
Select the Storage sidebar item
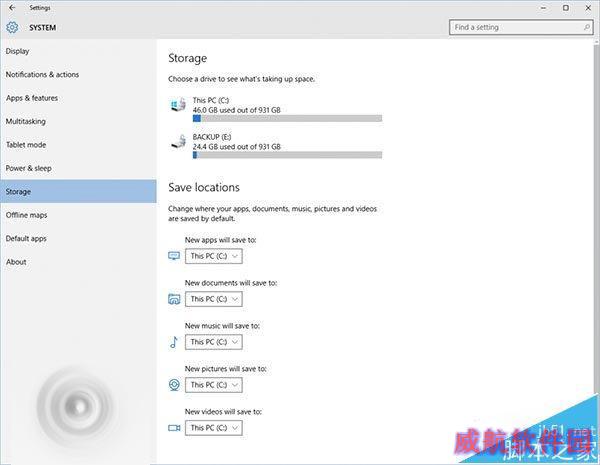(x=78, y=191)
